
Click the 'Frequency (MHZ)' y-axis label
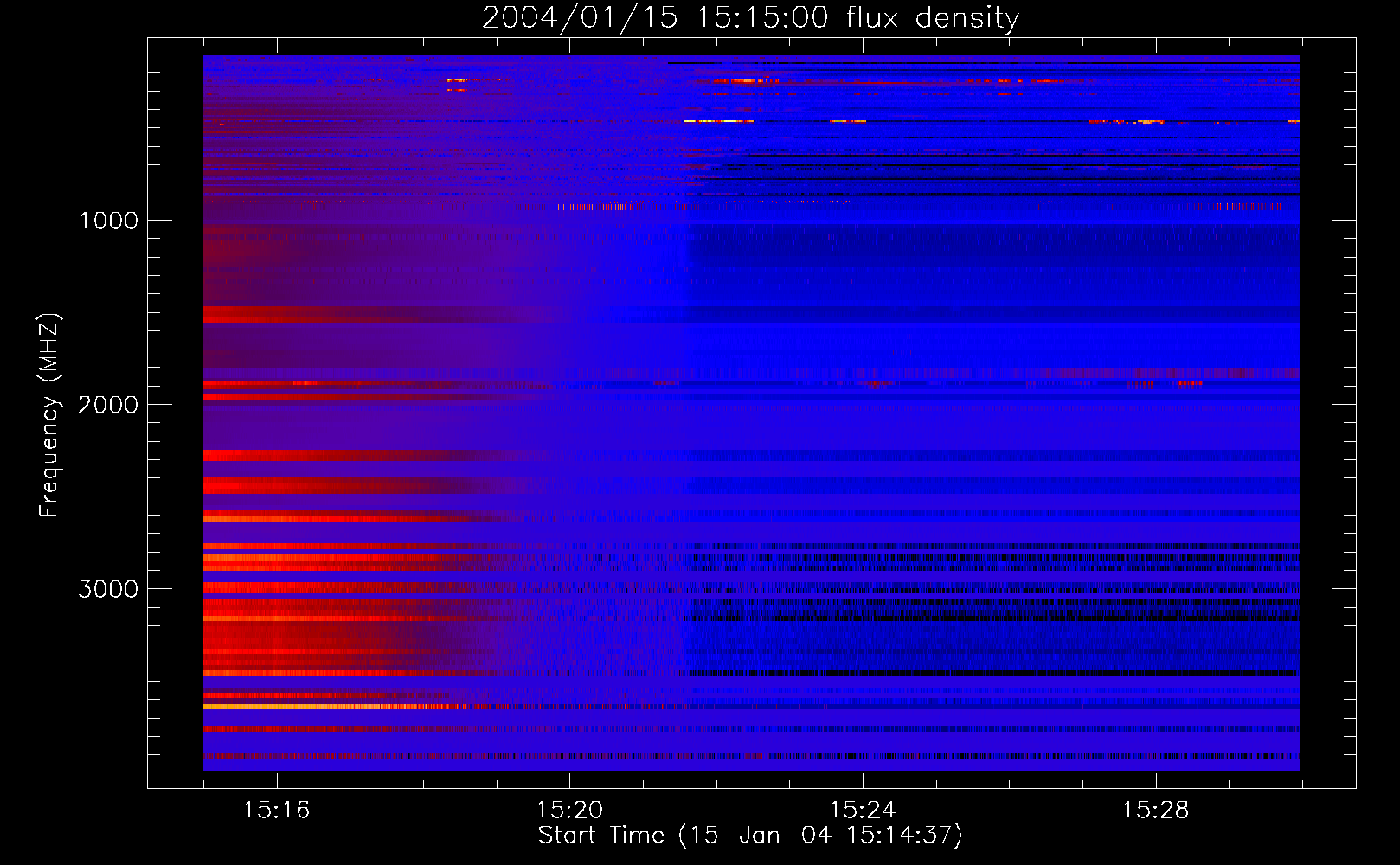tap(49, 415)
